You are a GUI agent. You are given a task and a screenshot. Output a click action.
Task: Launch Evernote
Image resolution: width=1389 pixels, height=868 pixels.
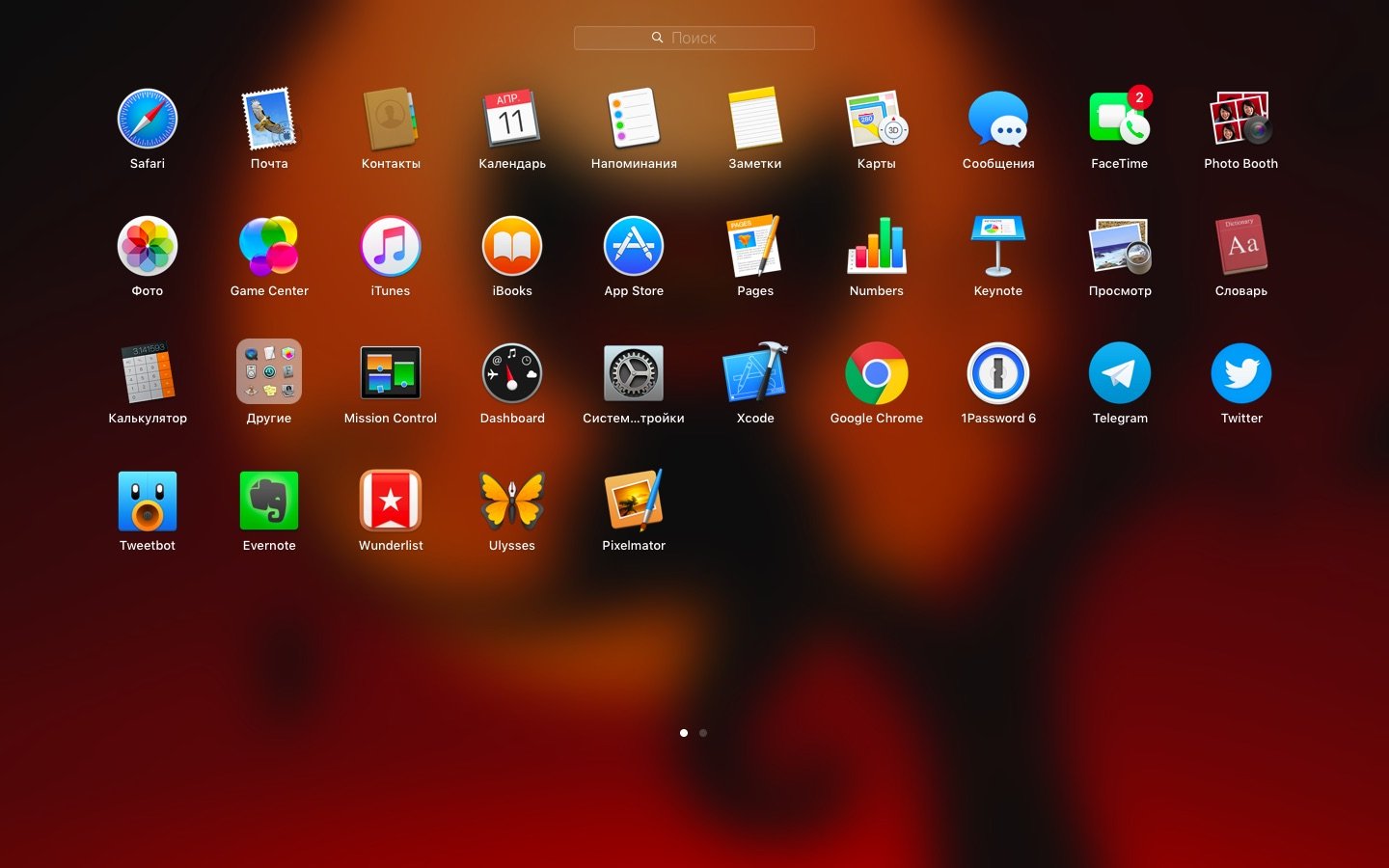269,502
